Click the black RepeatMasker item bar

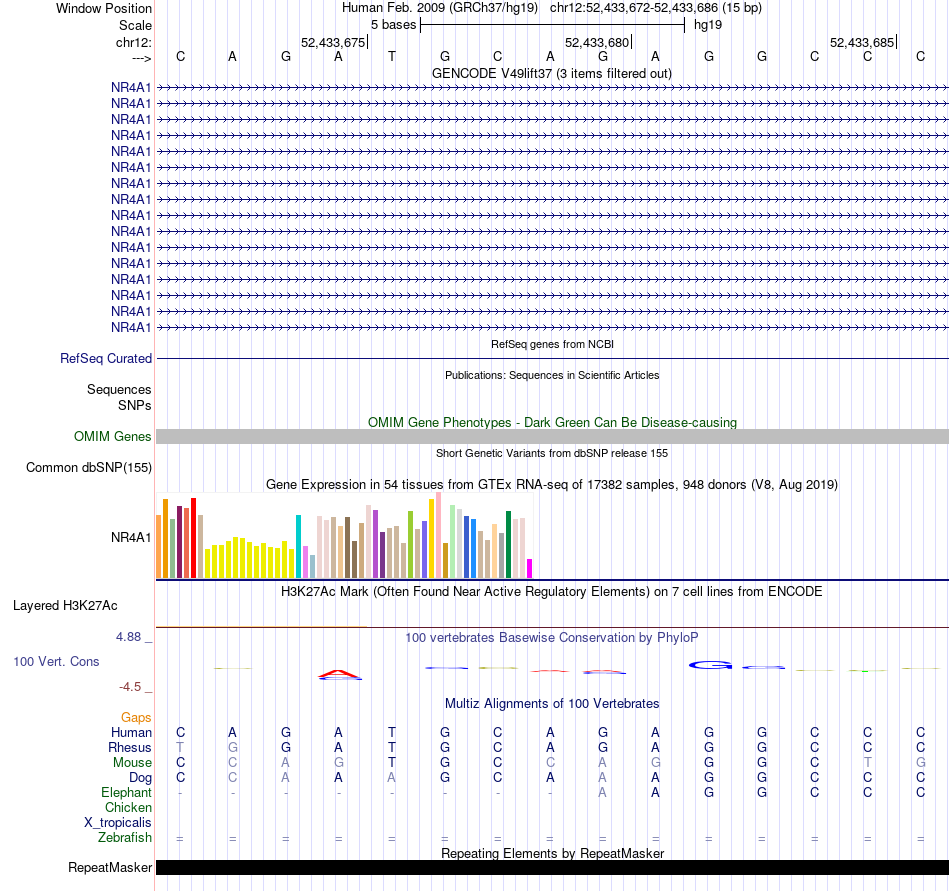pyautogui.click(x=553, y=867)
